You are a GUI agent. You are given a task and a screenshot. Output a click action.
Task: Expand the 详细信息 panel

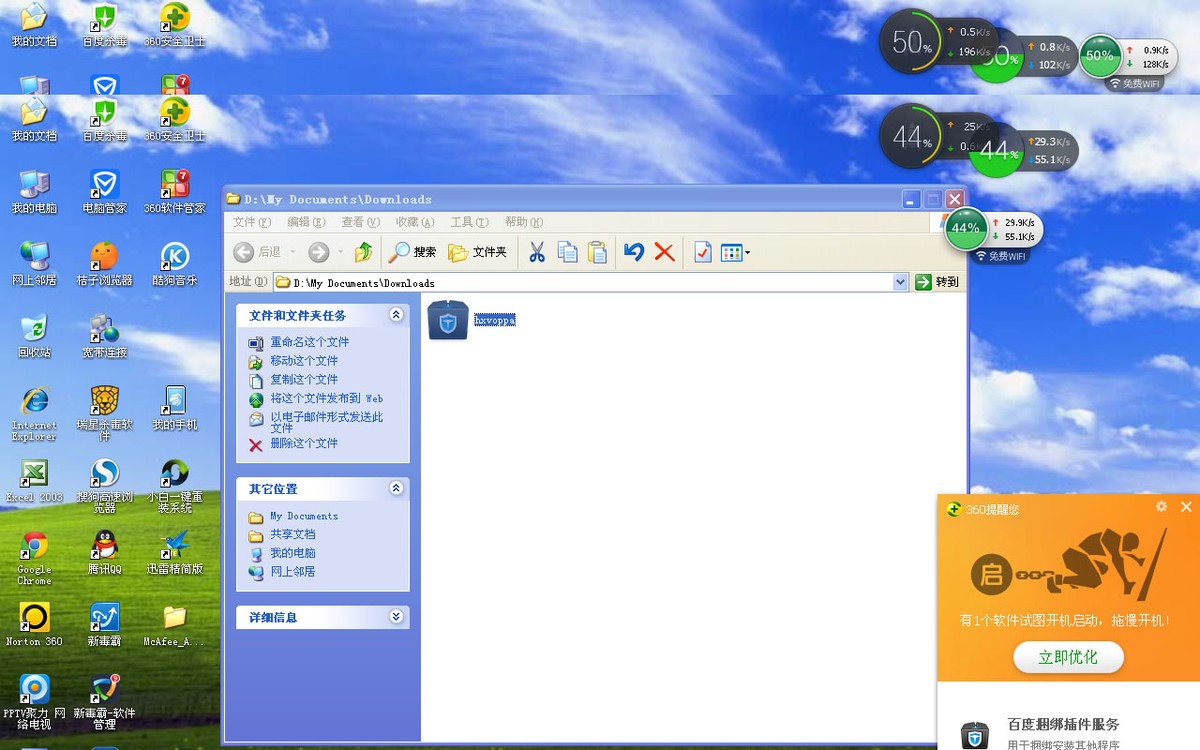pyautogui.click(x=396, y=617)
